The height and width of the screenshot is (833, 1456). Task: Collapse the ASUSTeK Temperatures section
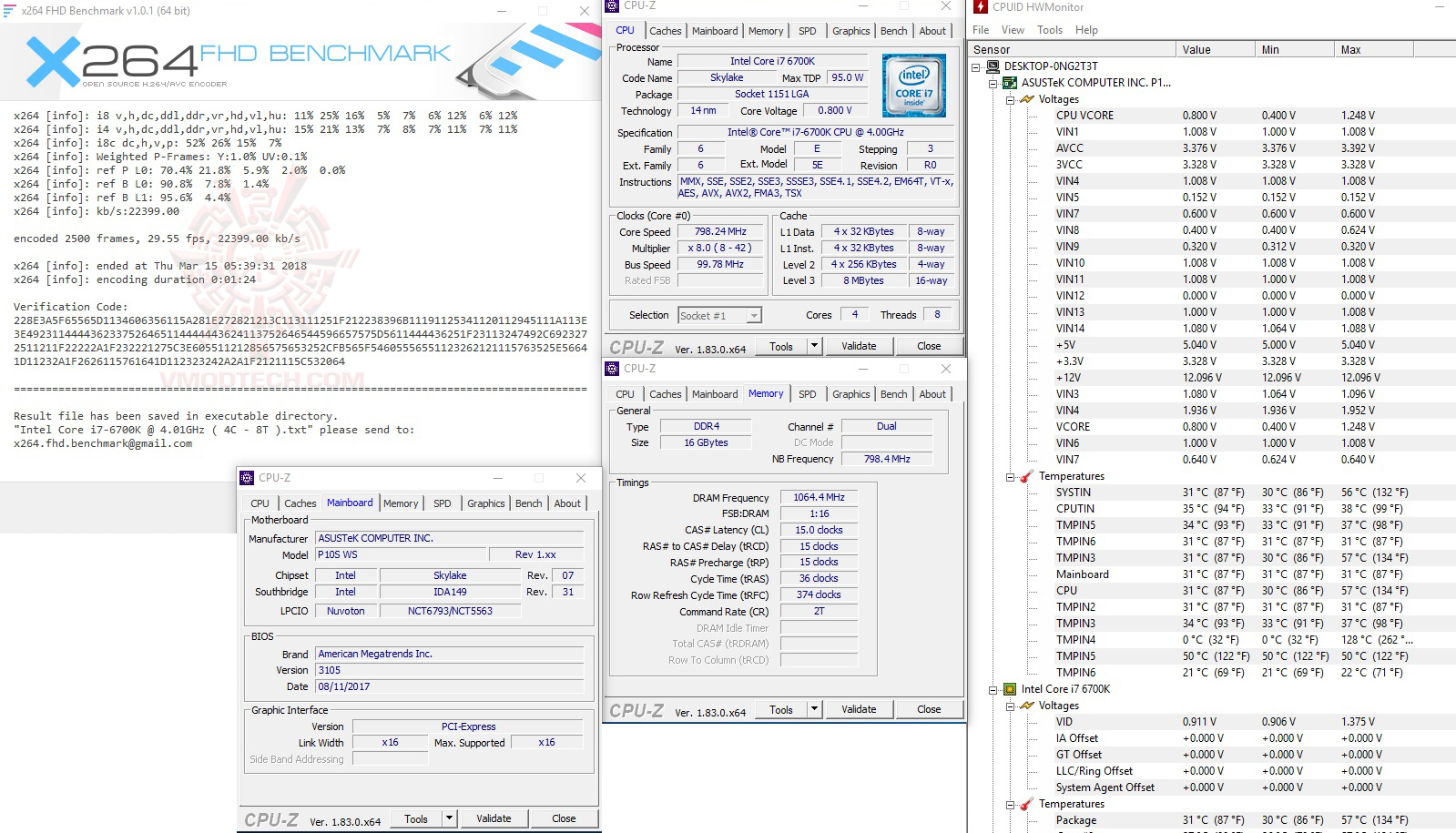[x=1011, y=476]
